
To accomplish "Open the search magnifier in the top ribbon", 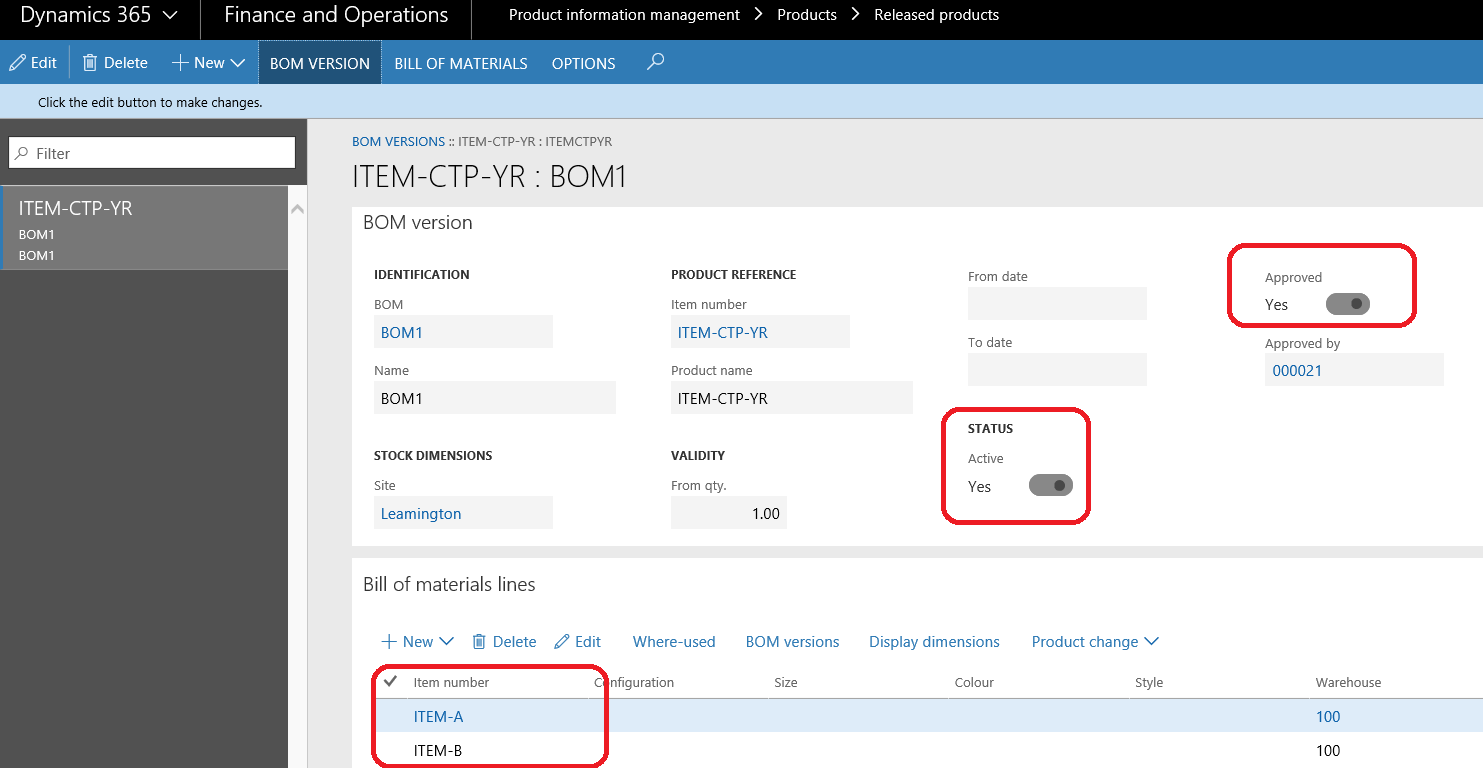I will pyautogui.click(x=654, y=62).
